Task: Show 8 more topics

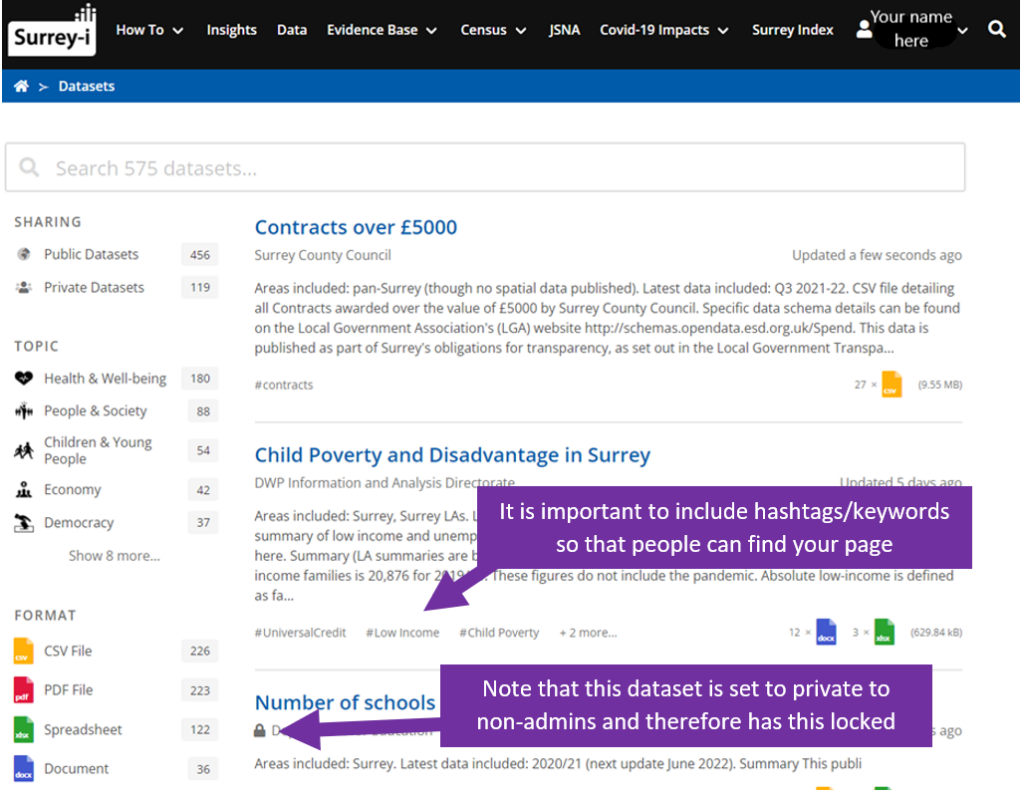Action: point(114,556)
